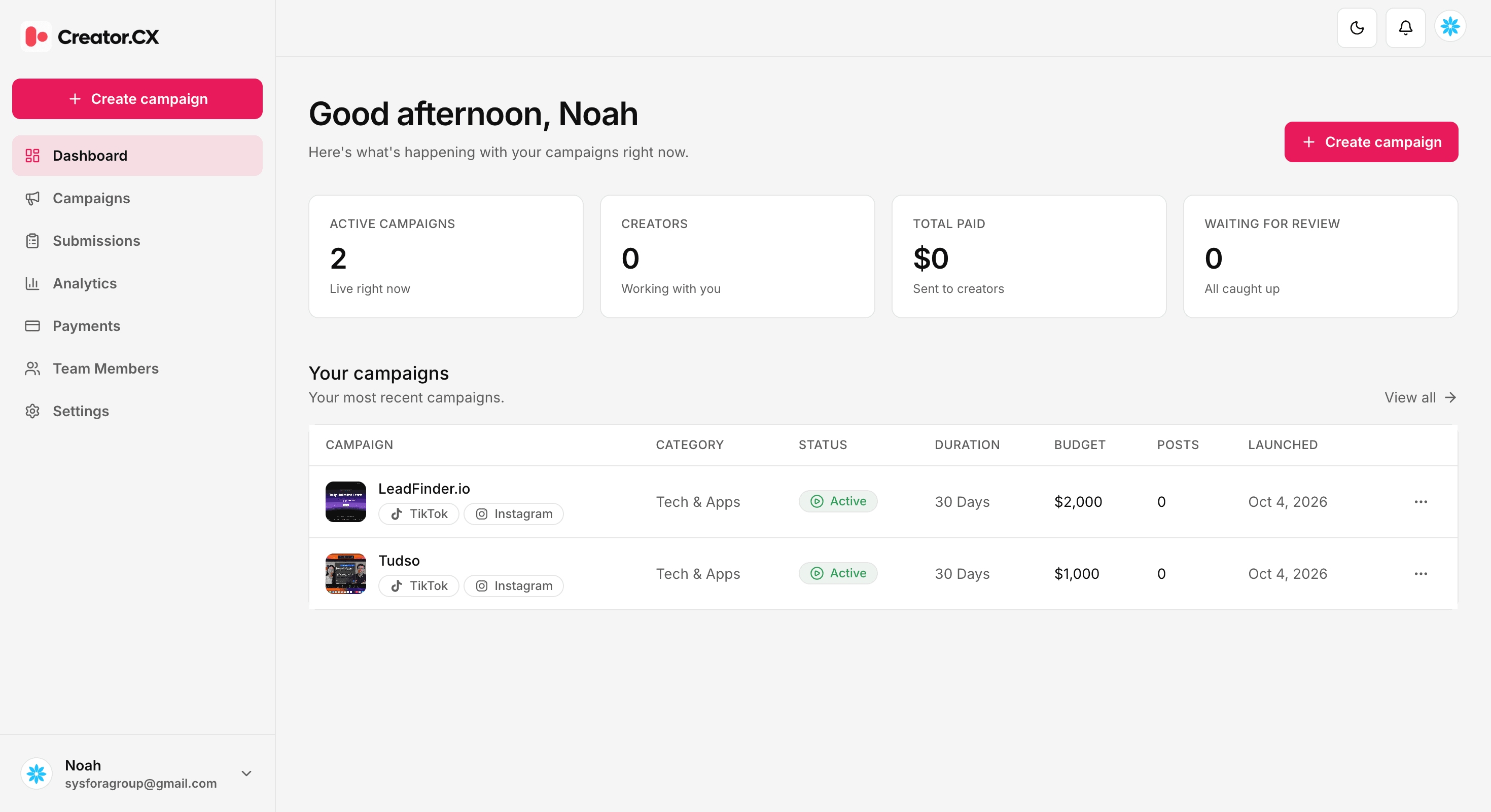Click the Active status badge for LeadFinder.io
The width and height of the screenshot is (1491, 812).
(x=838, y=501)
